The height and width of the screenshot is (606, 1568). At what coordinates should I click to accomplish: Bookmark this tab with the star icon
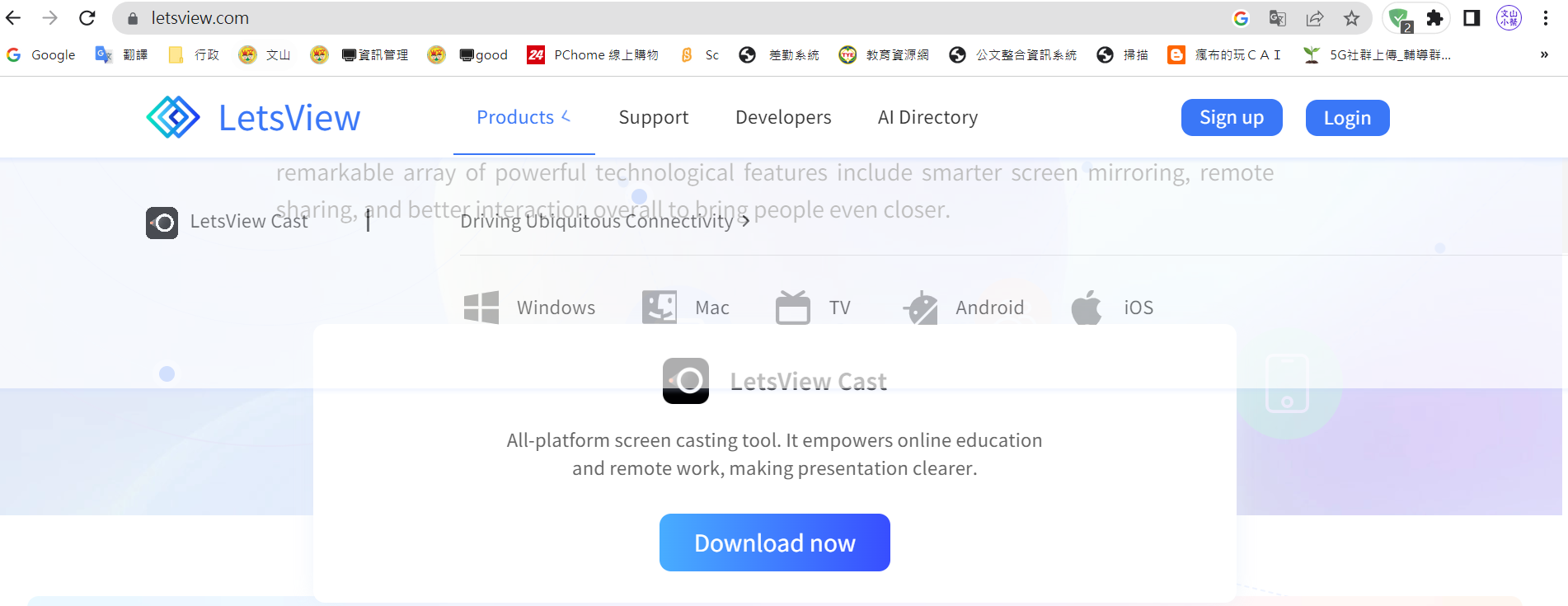point(1351,18)
